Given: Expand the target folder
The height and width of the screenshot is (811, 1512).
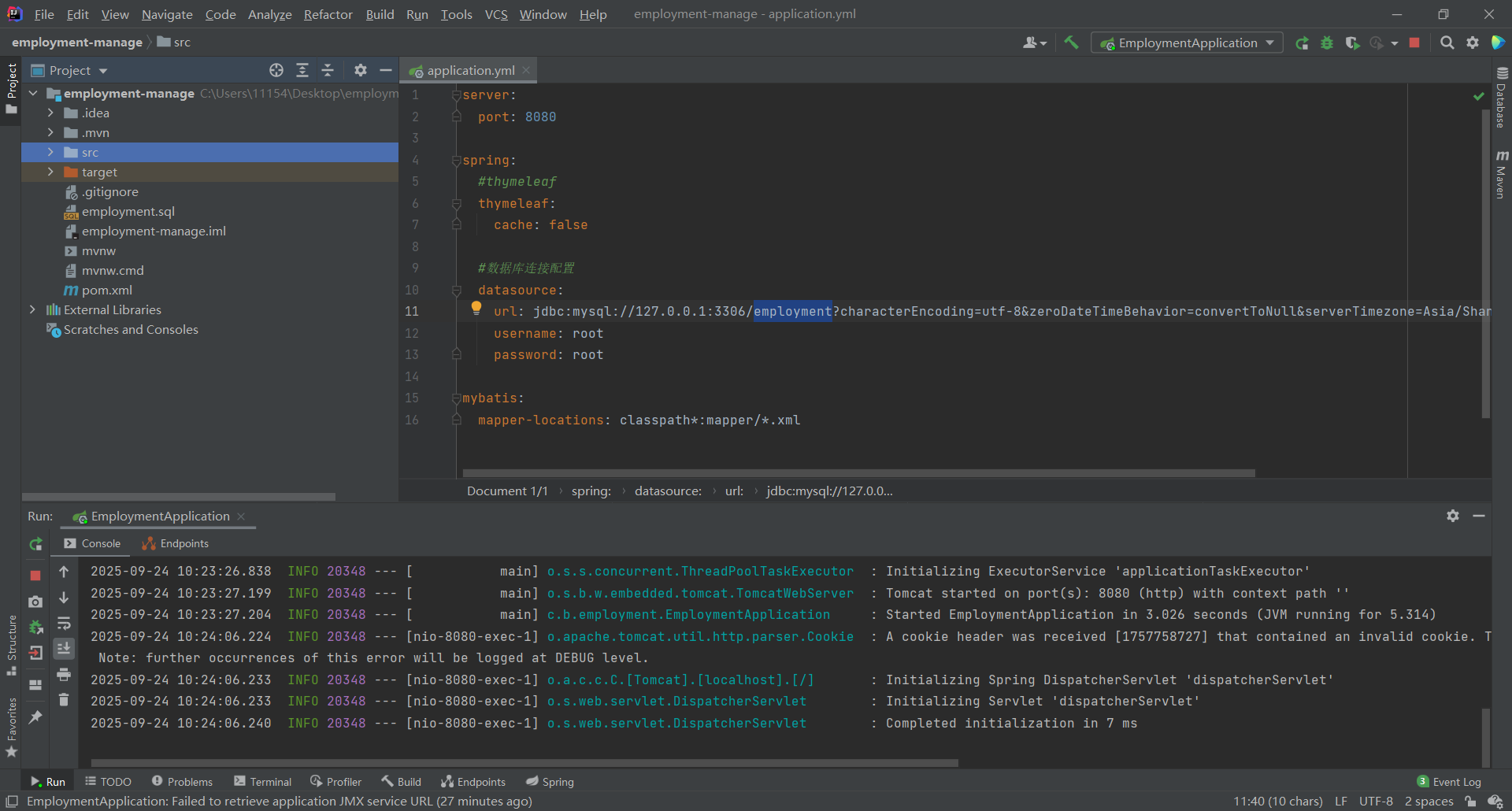Looking at the screenshot, I should 50,172.
